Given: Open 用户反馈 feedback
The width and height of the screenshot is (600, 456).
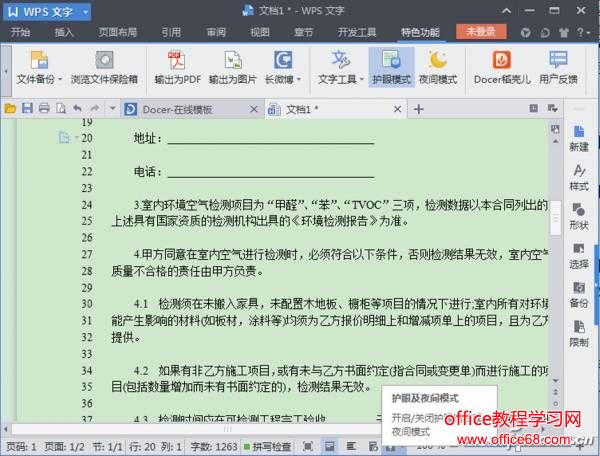Looking at the screenshot, I should click(558, 67).
